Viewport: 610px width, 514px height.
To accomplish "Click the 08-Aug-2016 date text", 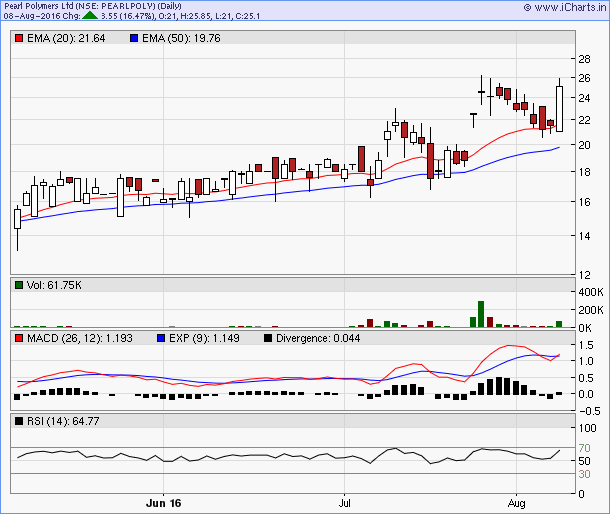I will pyautogui.click(x=33, y=16).
